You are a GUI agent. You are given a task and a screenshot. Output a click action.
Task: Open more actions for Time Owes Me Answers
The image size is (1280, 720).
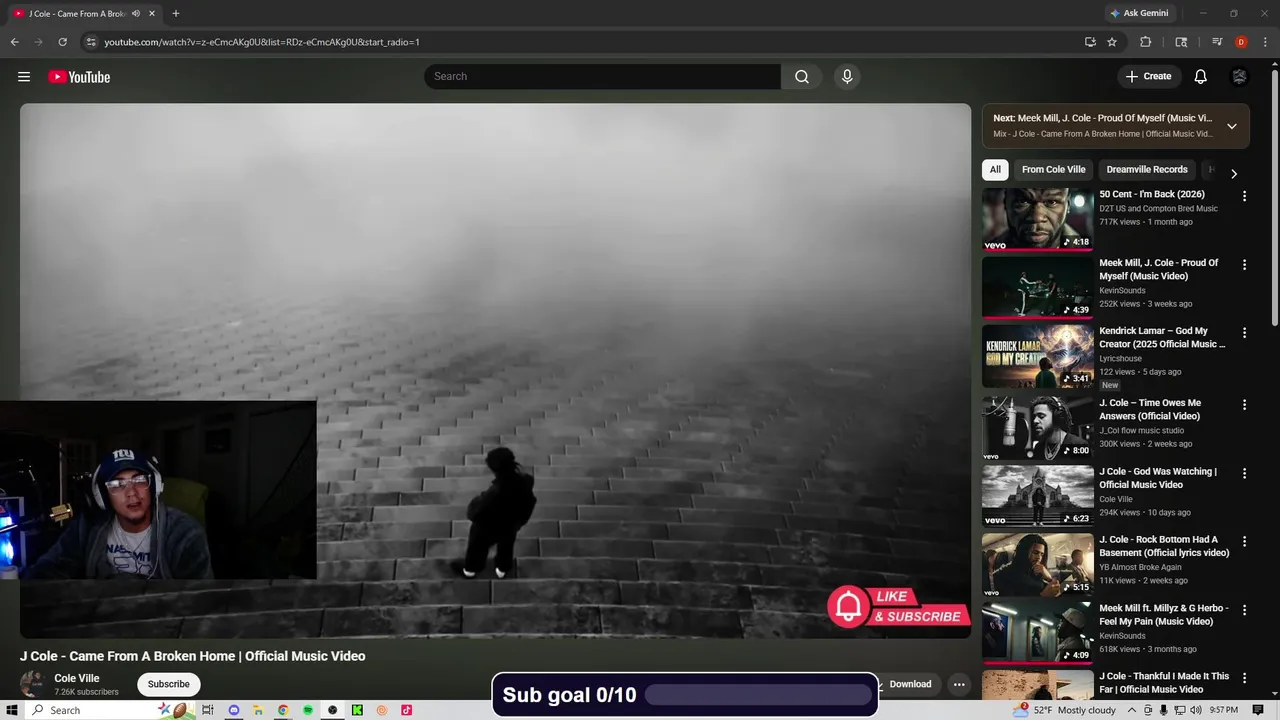click(x=1245, y=405)
